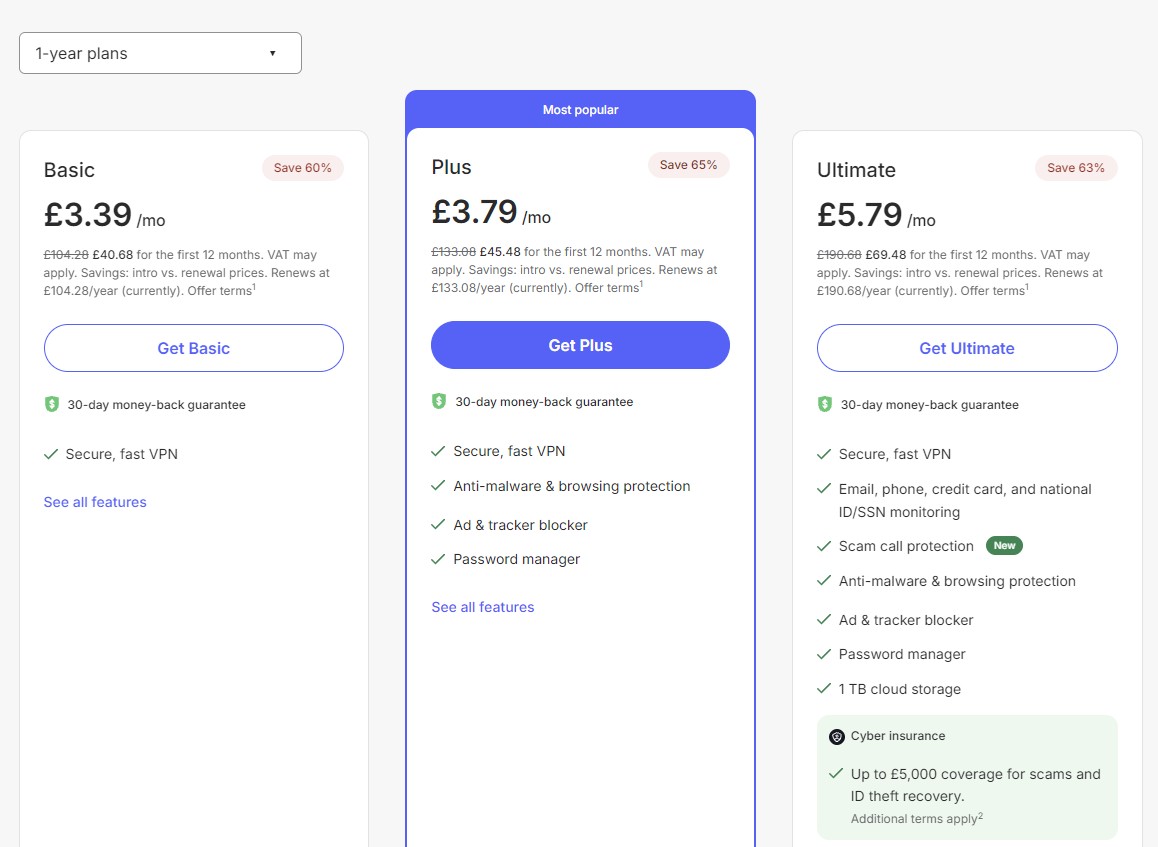
Task: Click the Get Ultimate button
Action: point(966,348)
